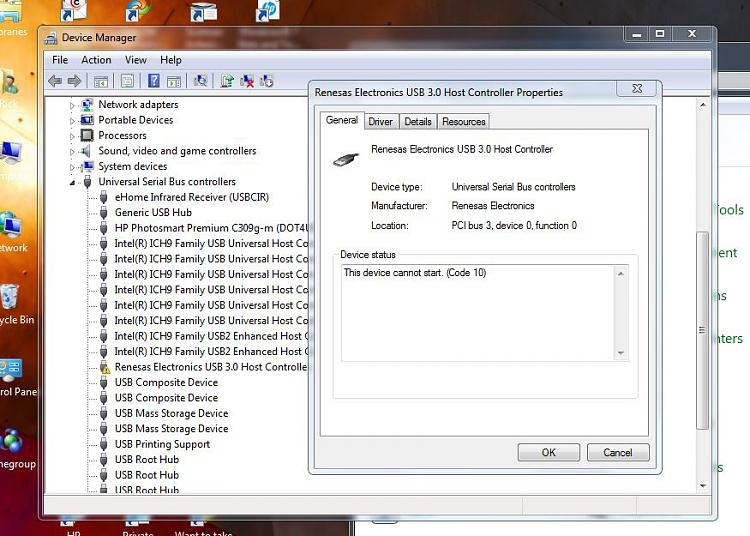Select the USB Printing Support entry
Image resolution: width=750 pixels, height=536 pixels.
[162, 444]
